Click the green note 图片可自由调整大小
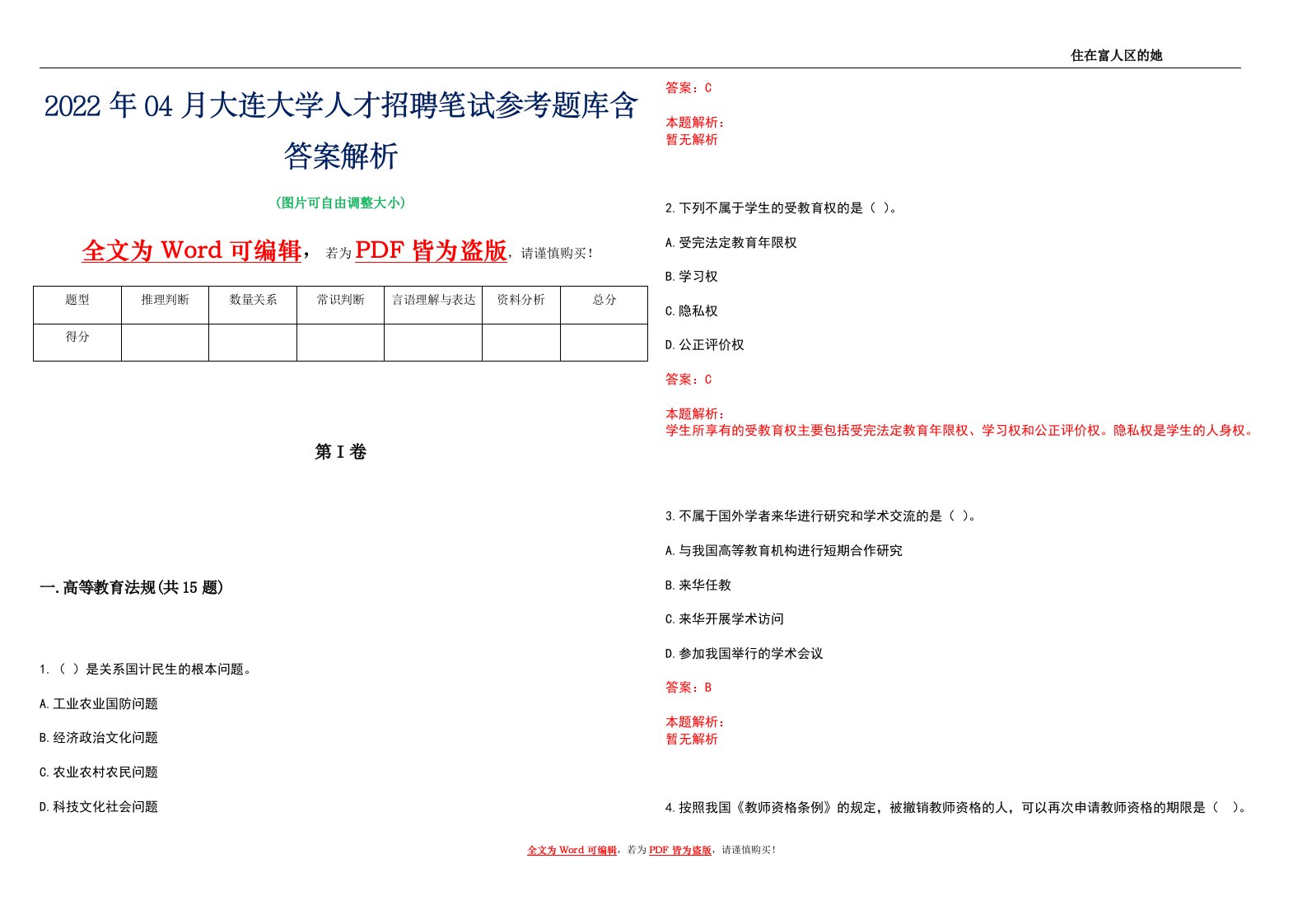Image resolution: width=1307 pixels, height=924 pixels. [341, 203]
